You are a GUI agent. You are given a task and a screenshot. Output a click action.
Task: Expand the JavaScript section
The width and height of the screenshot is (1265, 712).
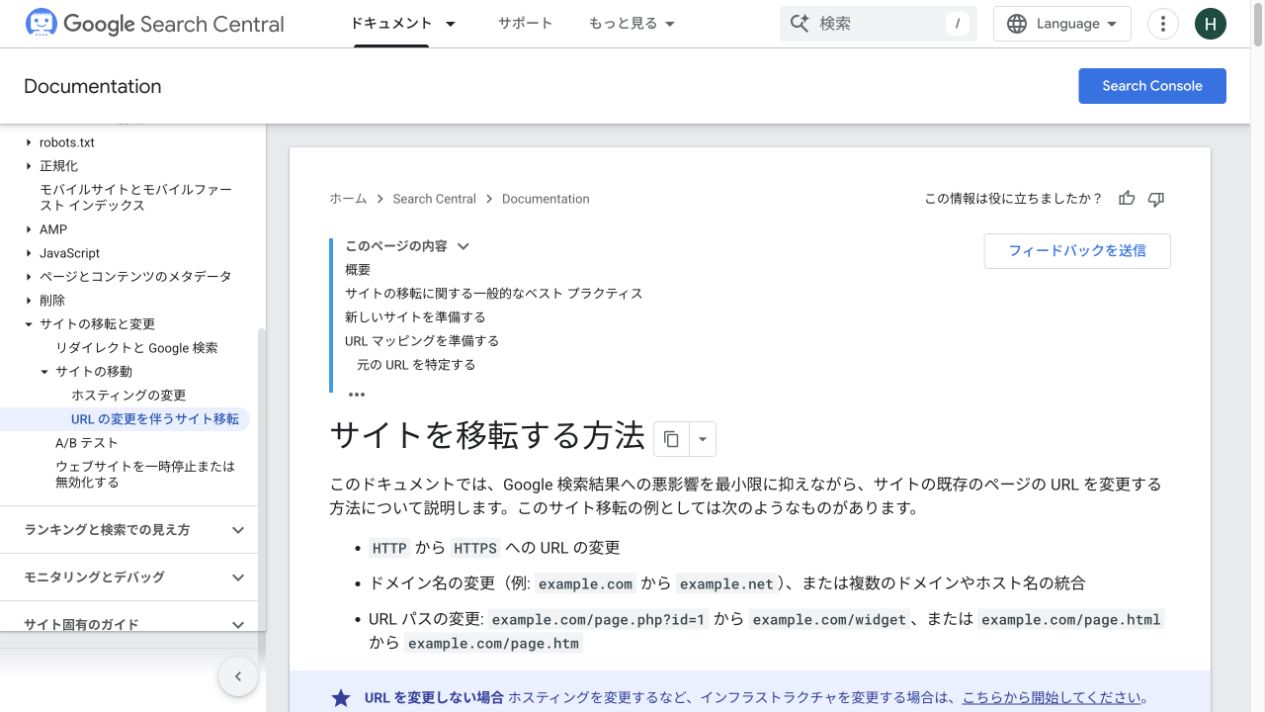[29, 253]
